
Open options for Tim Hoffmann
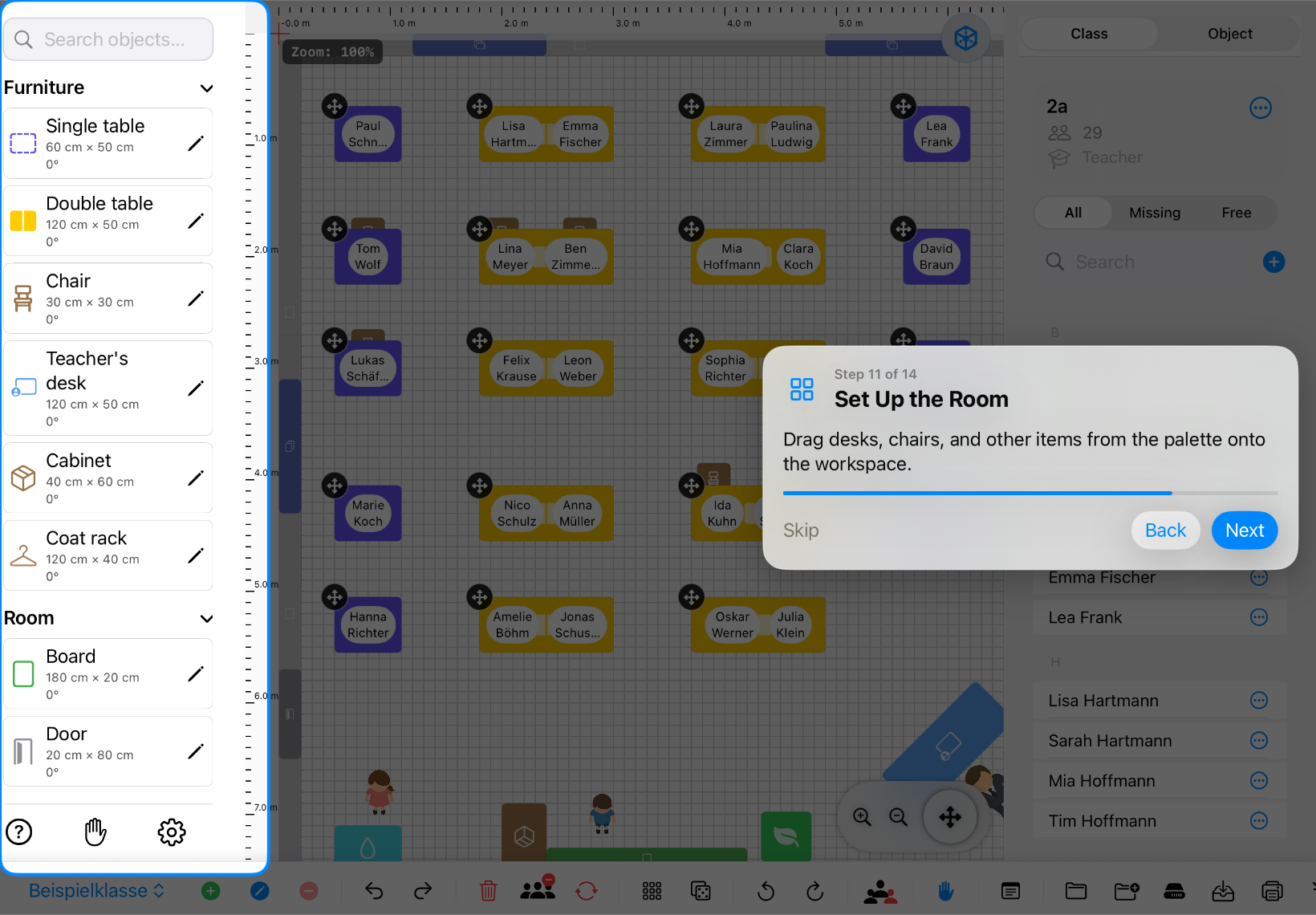1259,821
